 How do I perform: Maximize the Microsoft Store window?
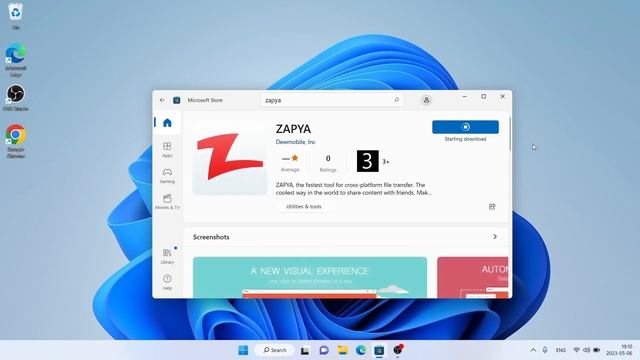click(483, 97)
